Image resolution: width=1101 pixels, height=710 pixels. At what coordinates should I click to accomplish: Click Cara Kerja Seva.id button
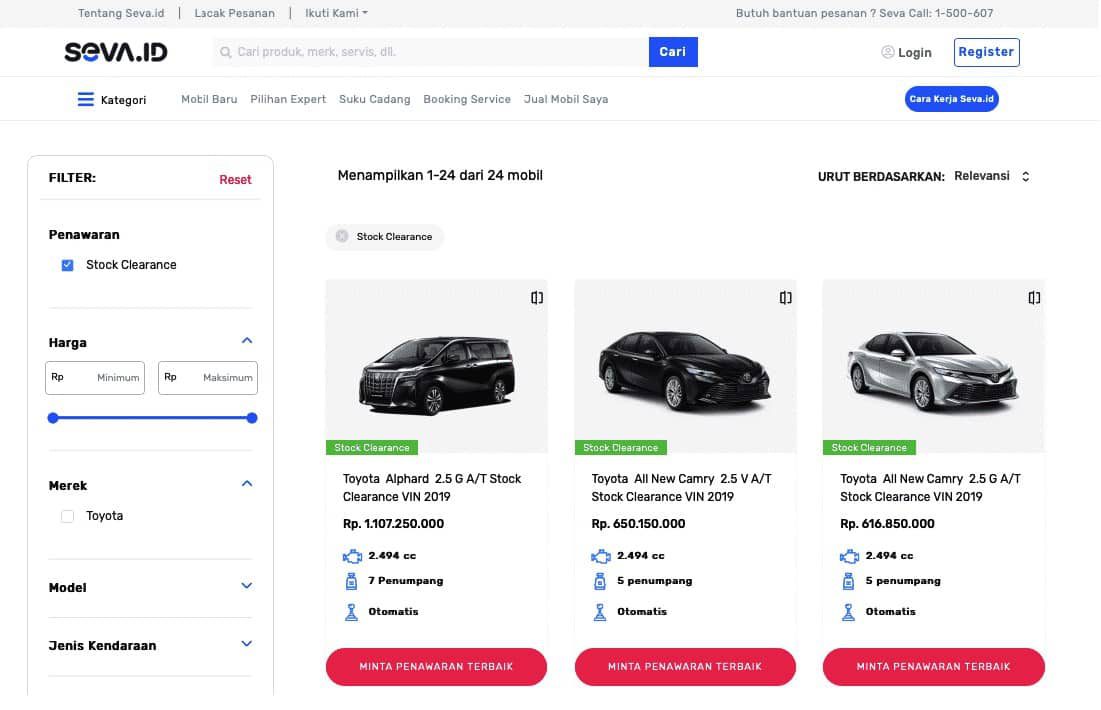951,99
